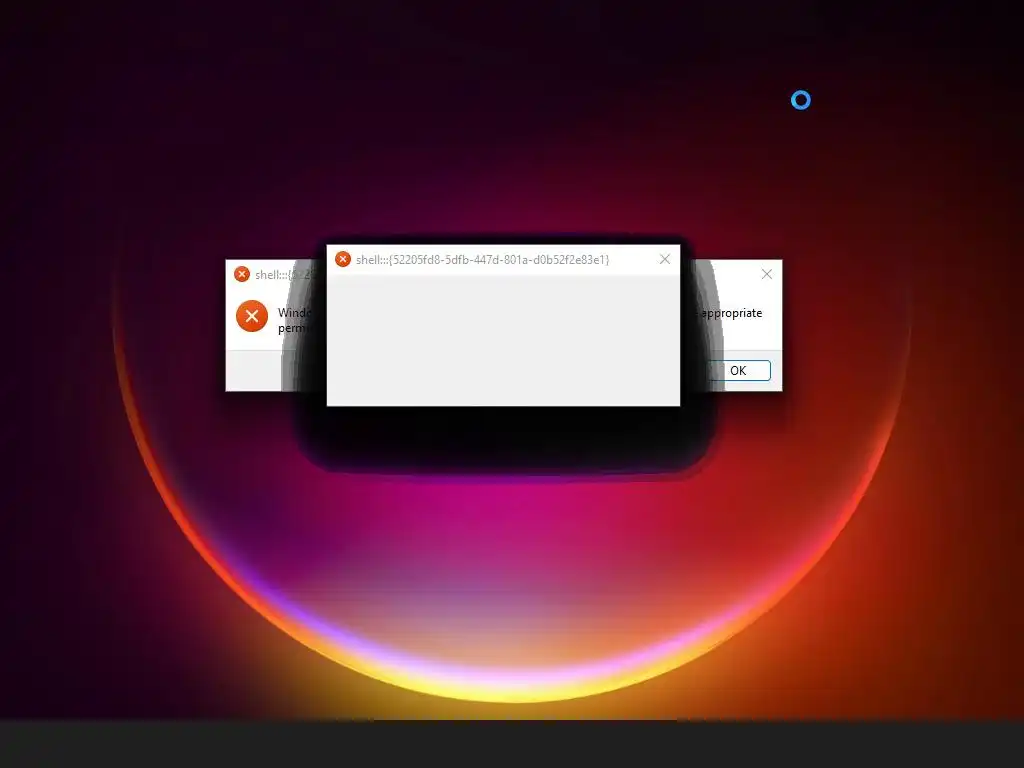Click the word 'appropriate' in background dialog

(x=731, y=313)
